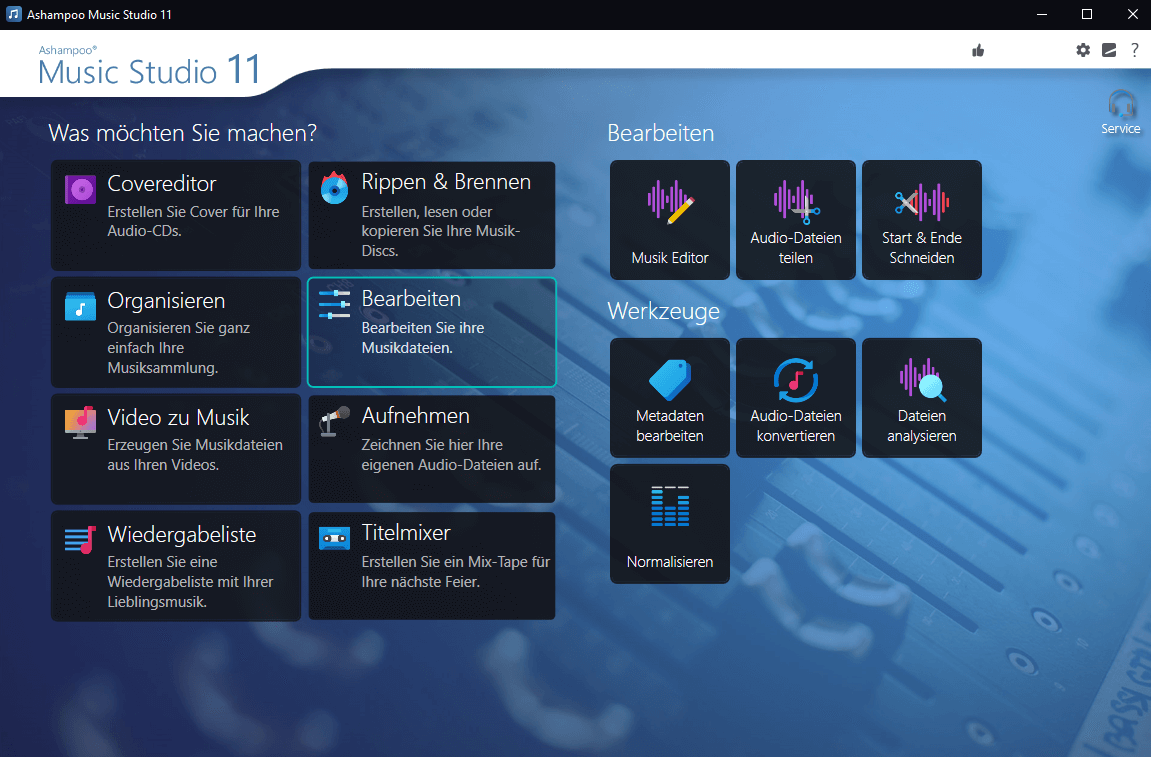The image size is (1151, 757).
Task: Open the Video zu Musik tile
Action: (176, 449)
